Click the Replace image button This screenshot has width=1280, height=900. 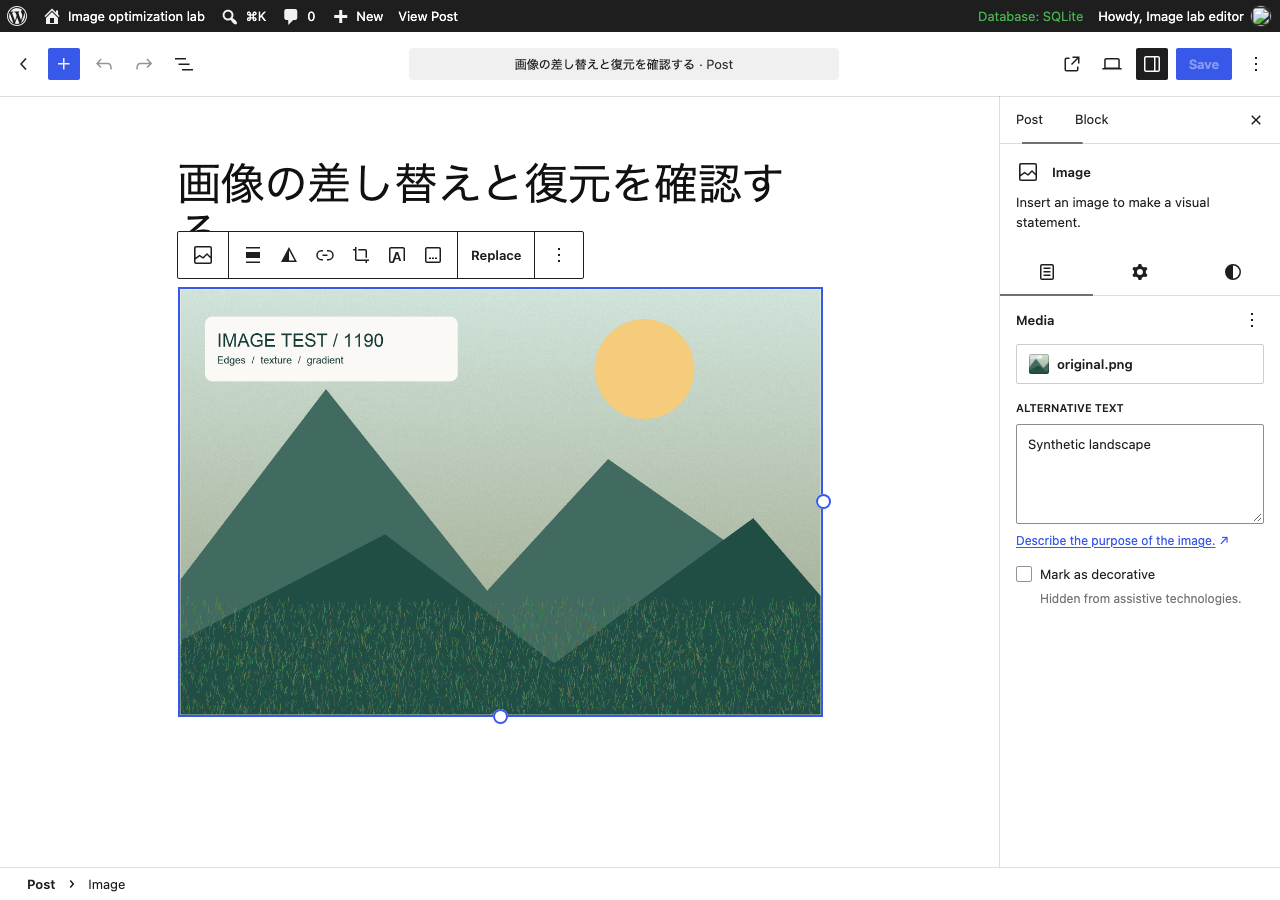(x=496, y=255)
